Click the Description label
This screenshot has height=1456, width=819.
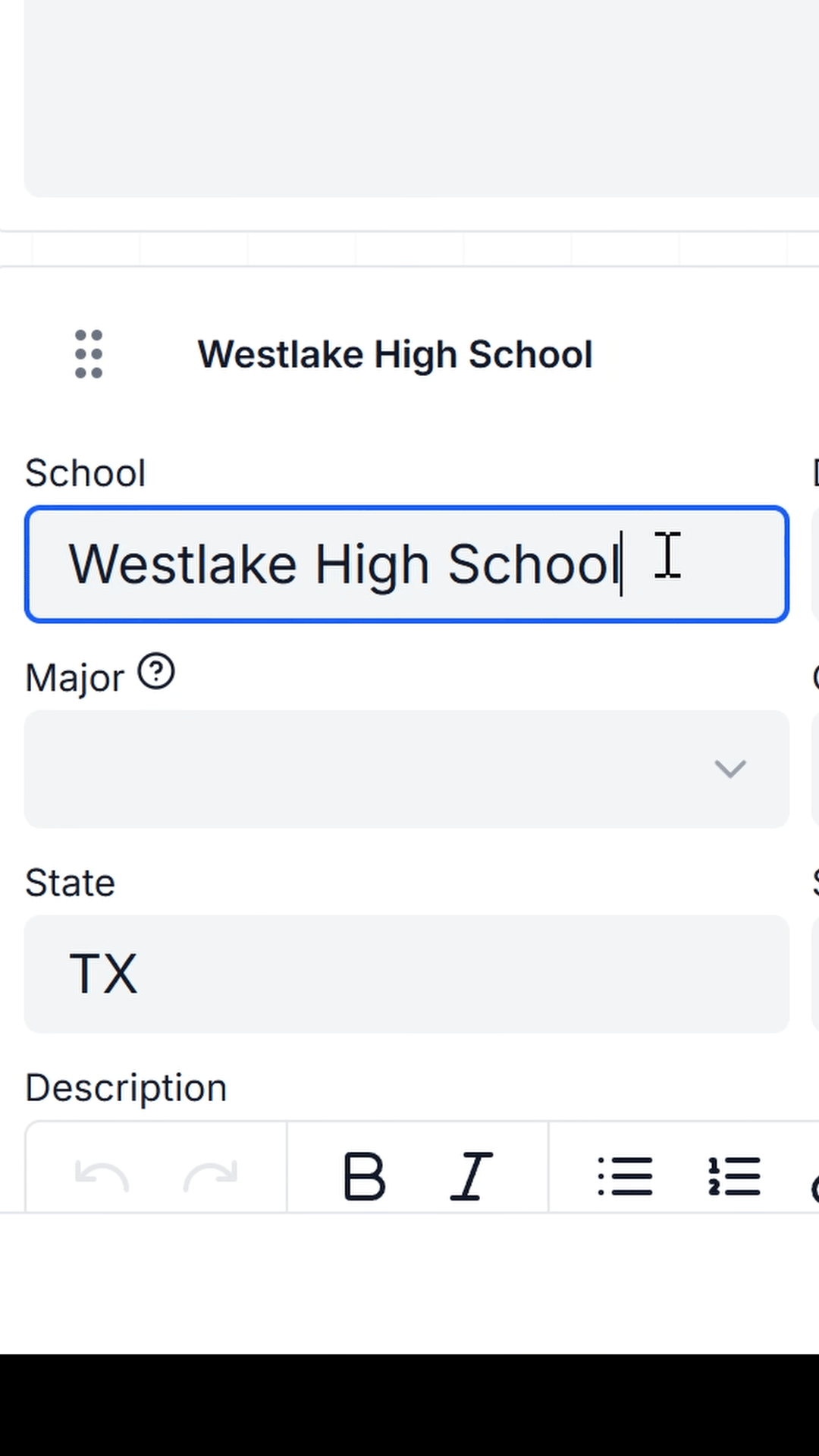point(126,1087)
